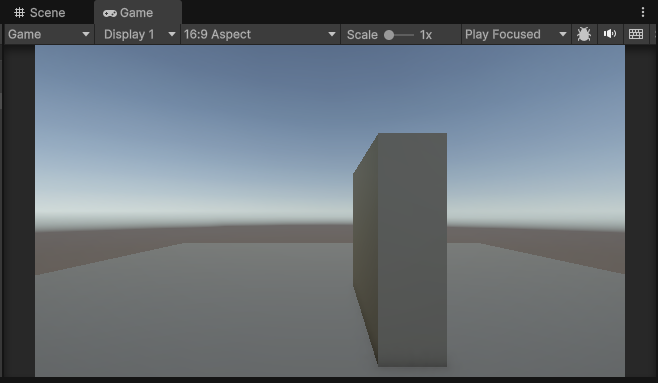
Task: Click the grid icon on the Scene tab
Action: point(19,13)
